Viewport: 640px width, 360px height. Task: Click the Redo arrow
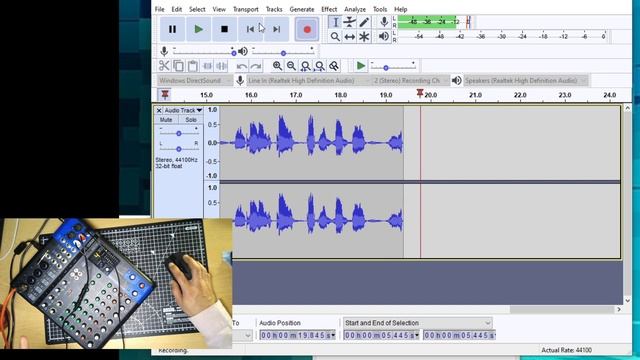(256, 66)
